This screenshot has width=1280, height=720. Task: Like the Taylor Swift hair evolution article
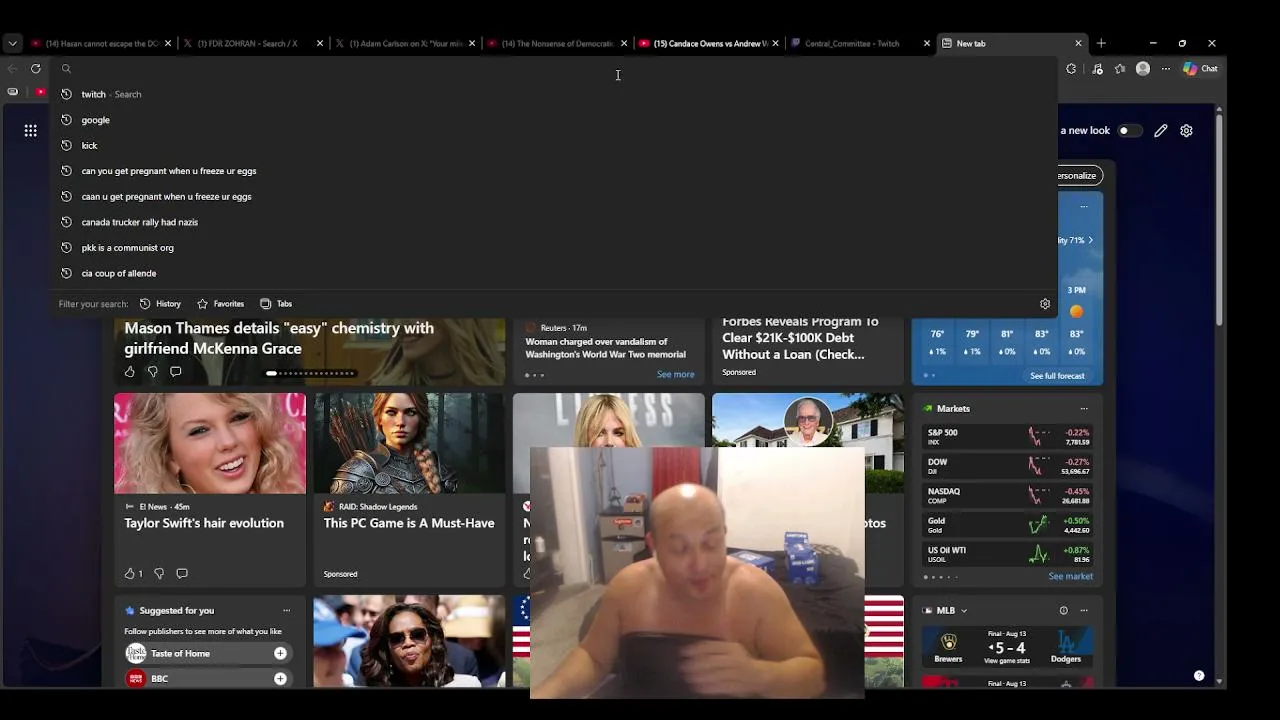(x=132, y=574)
